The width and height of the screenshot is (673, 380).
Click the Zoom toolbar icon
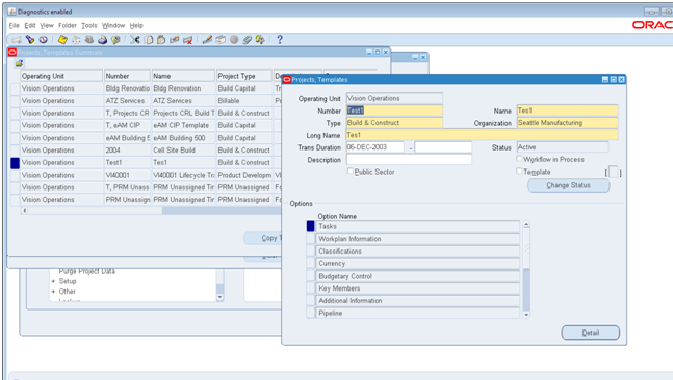pos(221,40)
